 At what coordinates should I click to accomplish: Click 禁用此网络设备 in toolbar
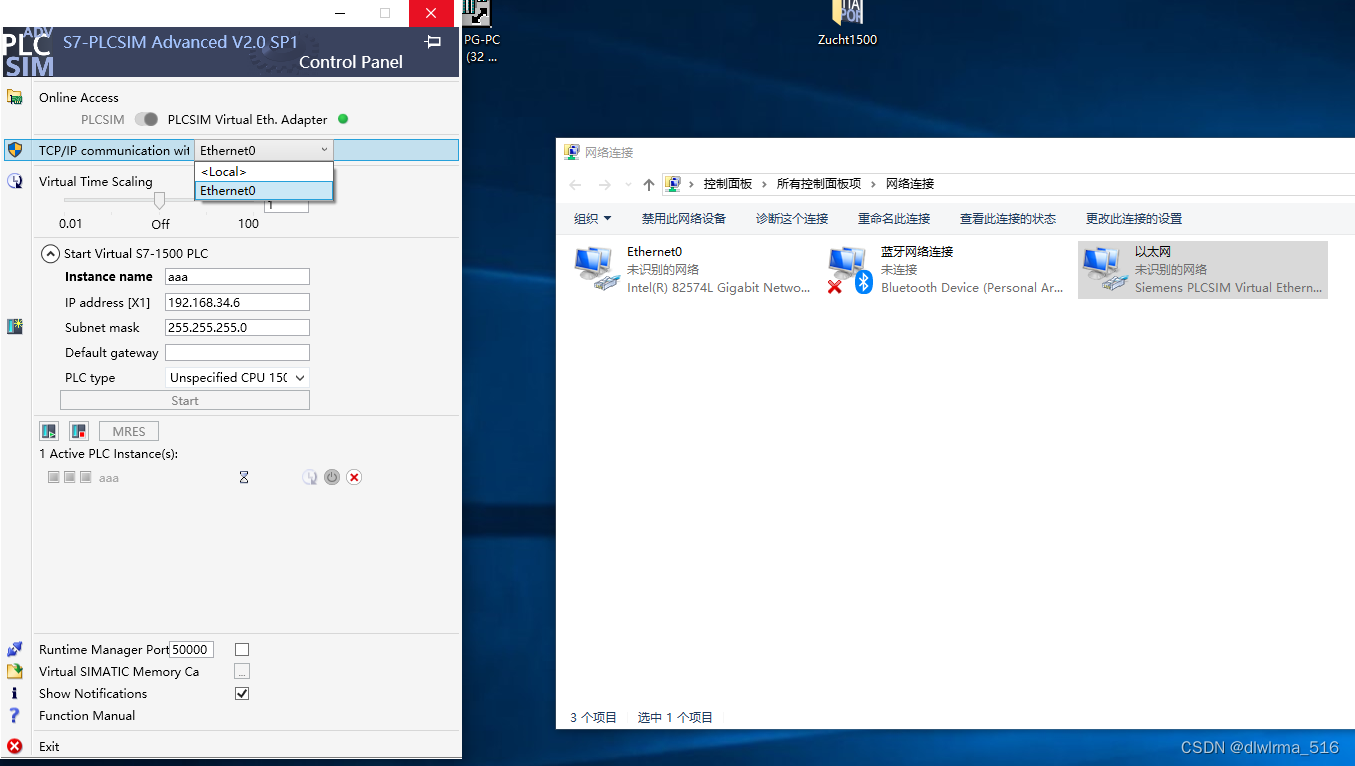click(684, 218)
